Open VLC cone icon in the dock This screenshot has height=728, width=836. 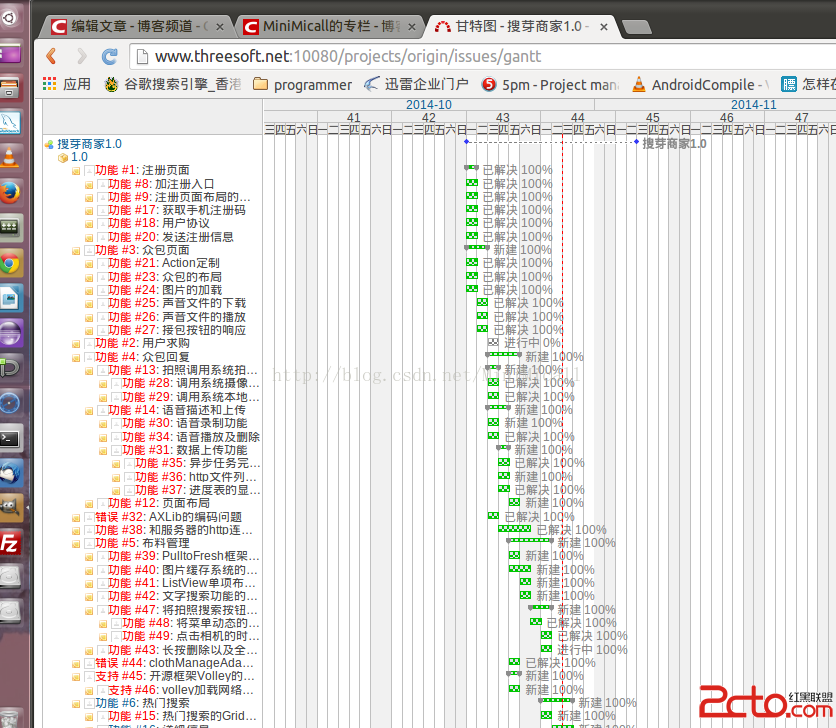(x=11, y=155)
